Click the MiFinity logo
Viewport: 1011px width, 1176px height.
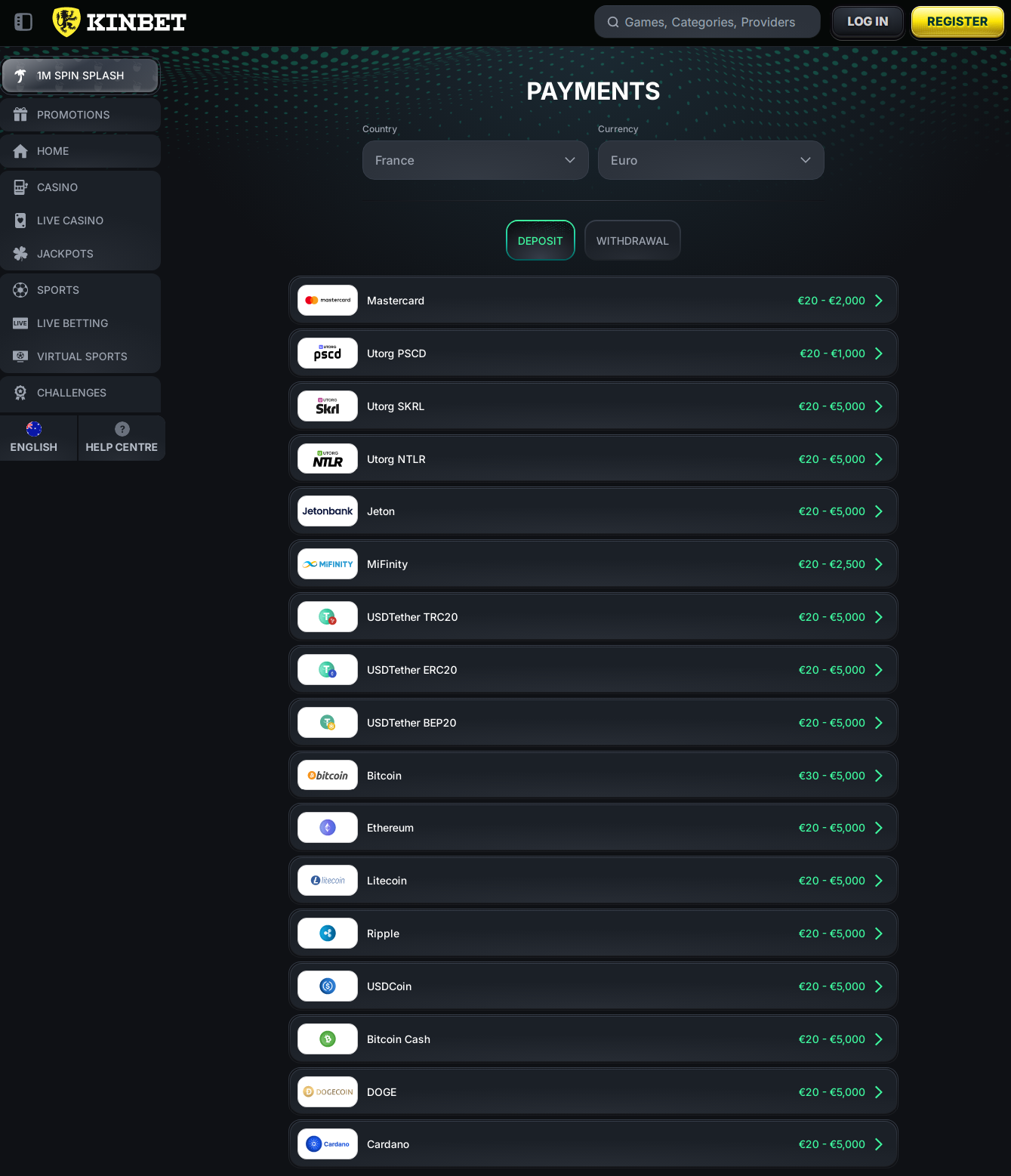328,564
